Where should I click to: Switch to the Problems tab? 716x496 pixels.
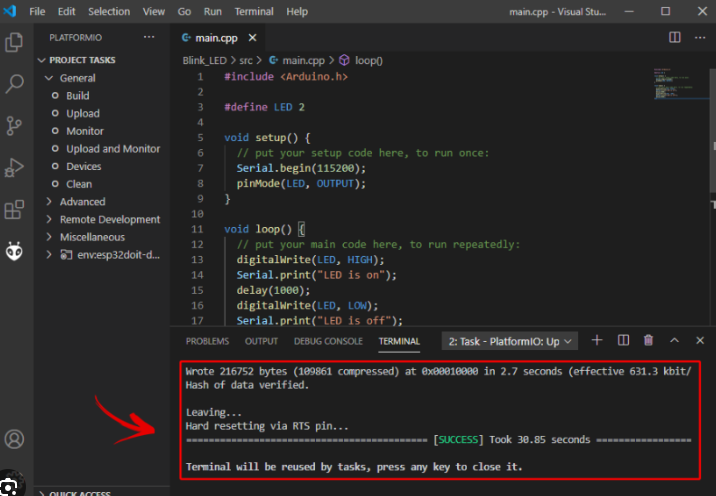(x=207, y=341)
